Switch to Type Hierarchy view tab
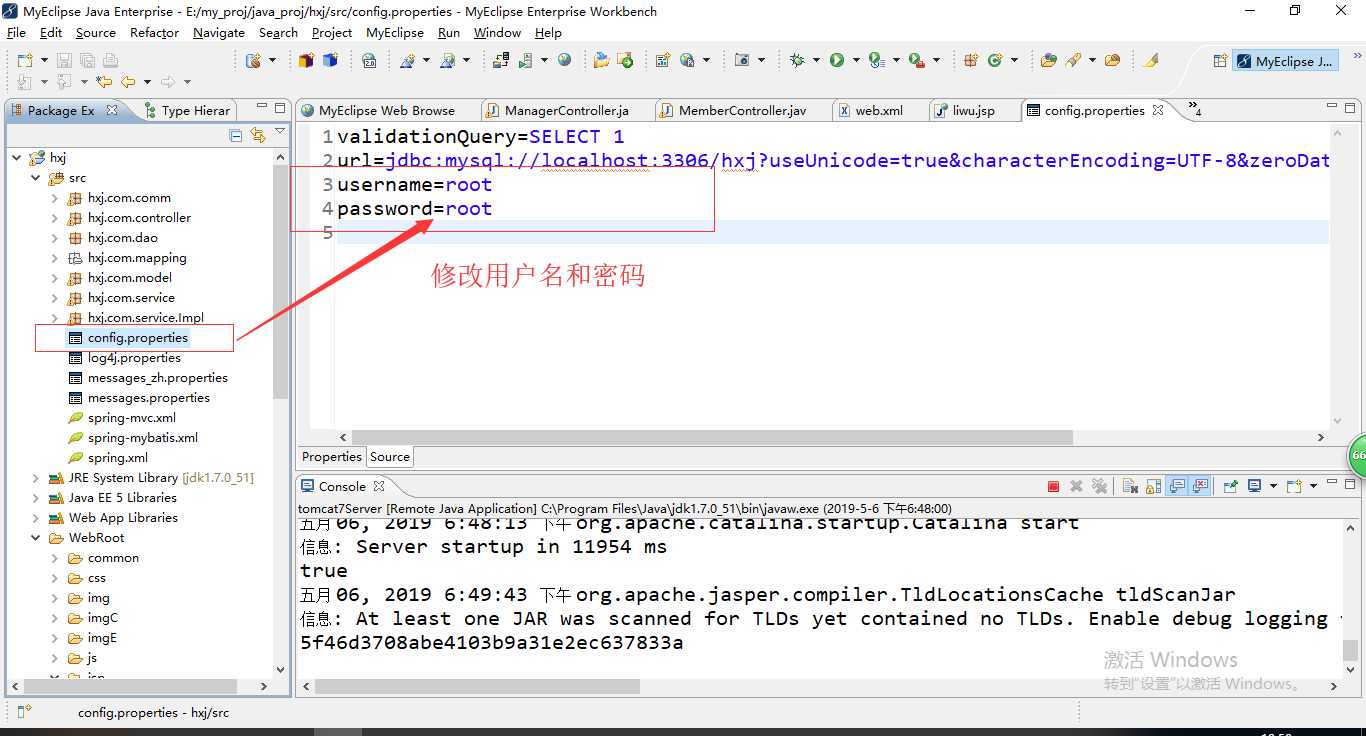Screen dimensions: 1366x736 click(x=186, y=110)
